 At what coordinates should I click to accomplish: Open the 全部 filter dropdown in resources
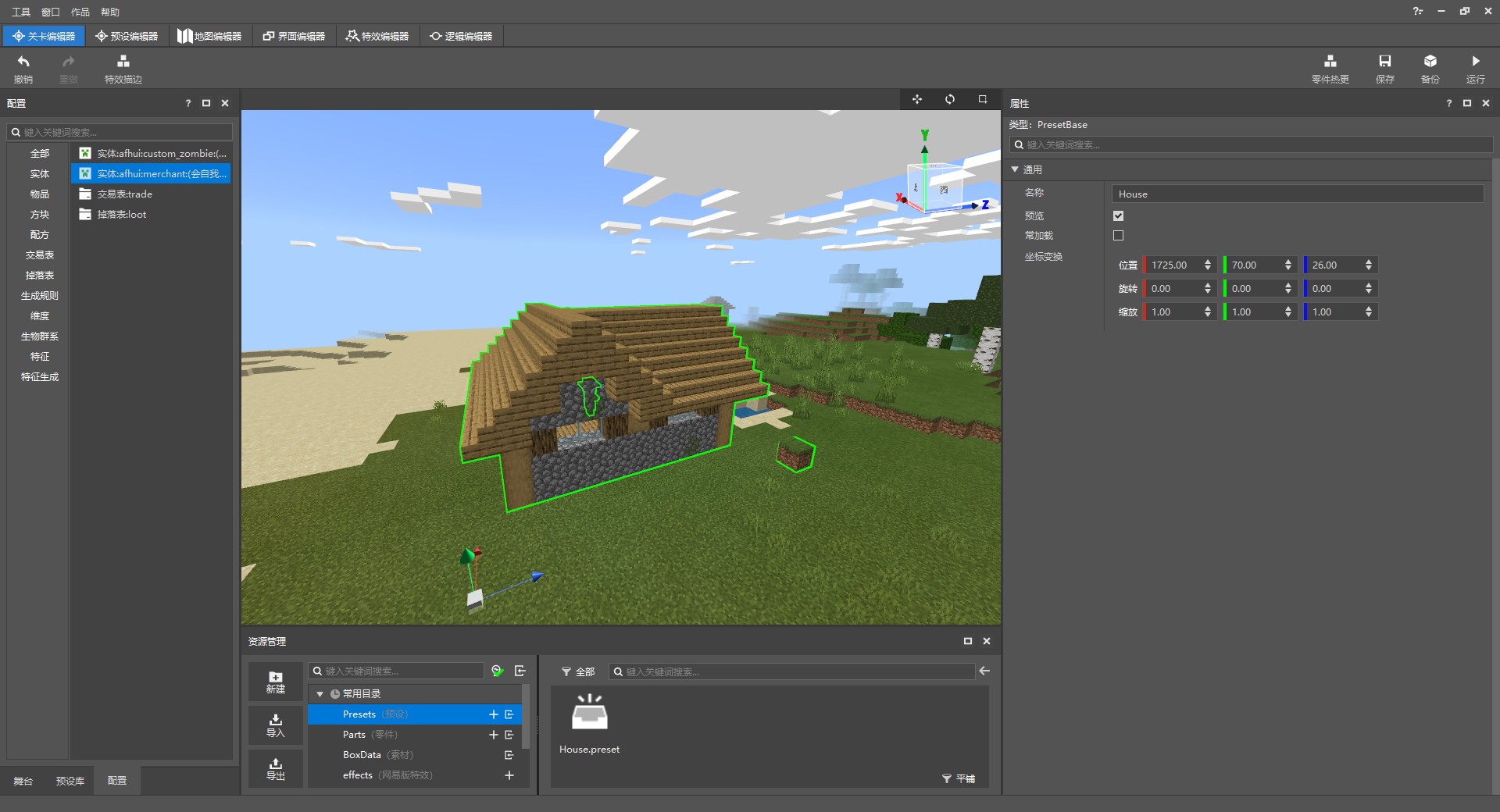[578, 671]
